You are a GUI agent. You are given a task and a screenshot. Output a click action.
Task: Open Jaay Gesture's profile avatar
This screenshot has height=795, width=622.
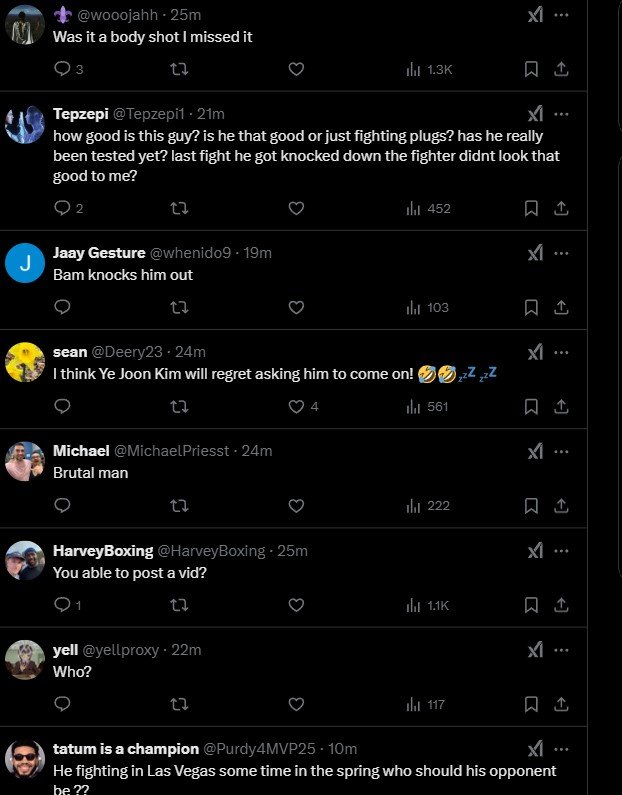pos(25,264)
